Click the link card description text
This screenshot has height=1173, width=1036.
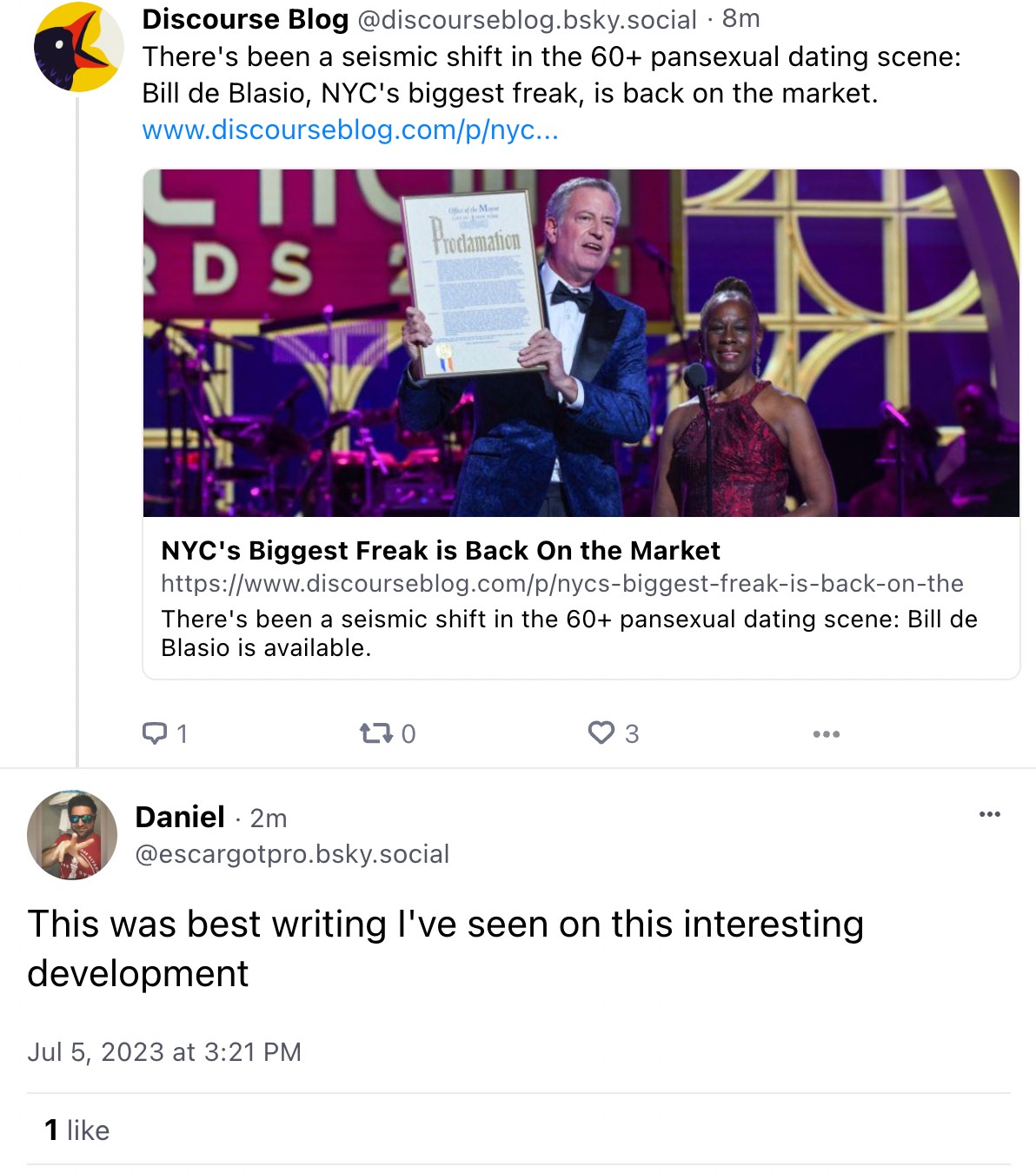point(568,633)
